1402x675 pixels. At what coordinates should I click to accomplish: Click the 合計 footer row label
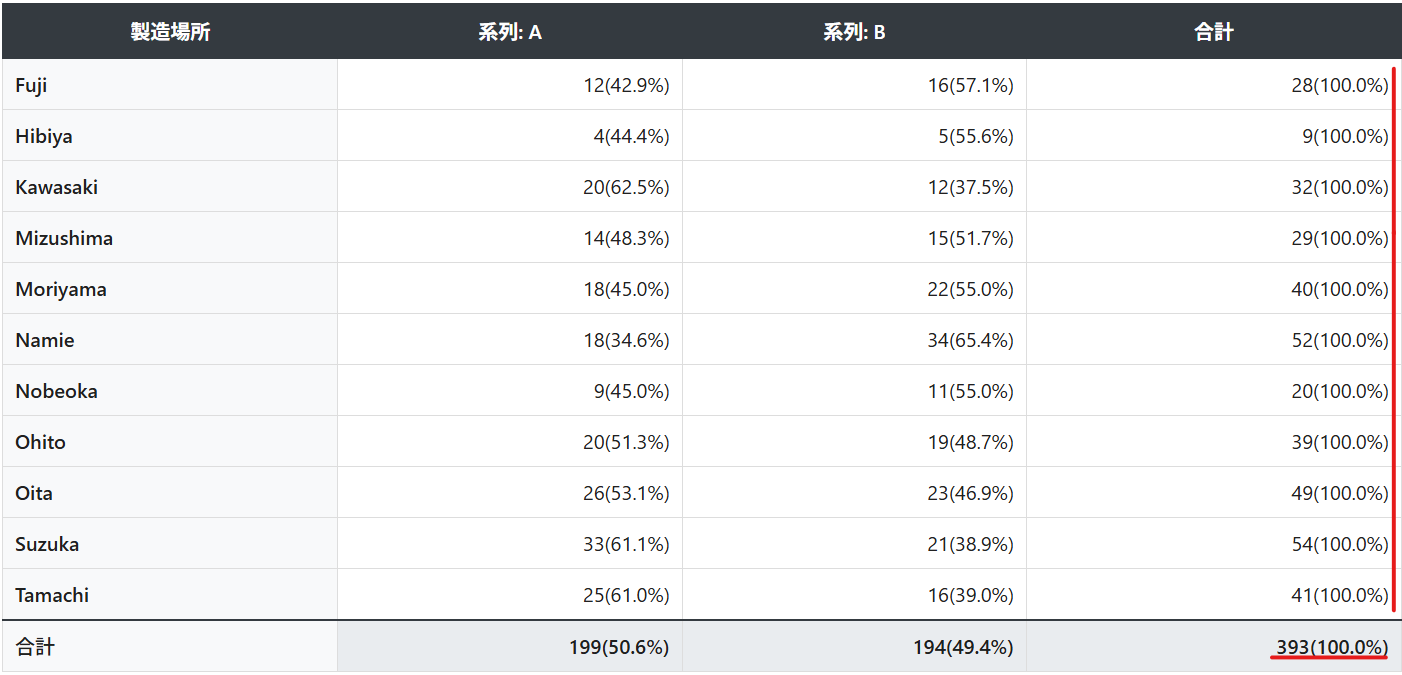click(35, 647)
